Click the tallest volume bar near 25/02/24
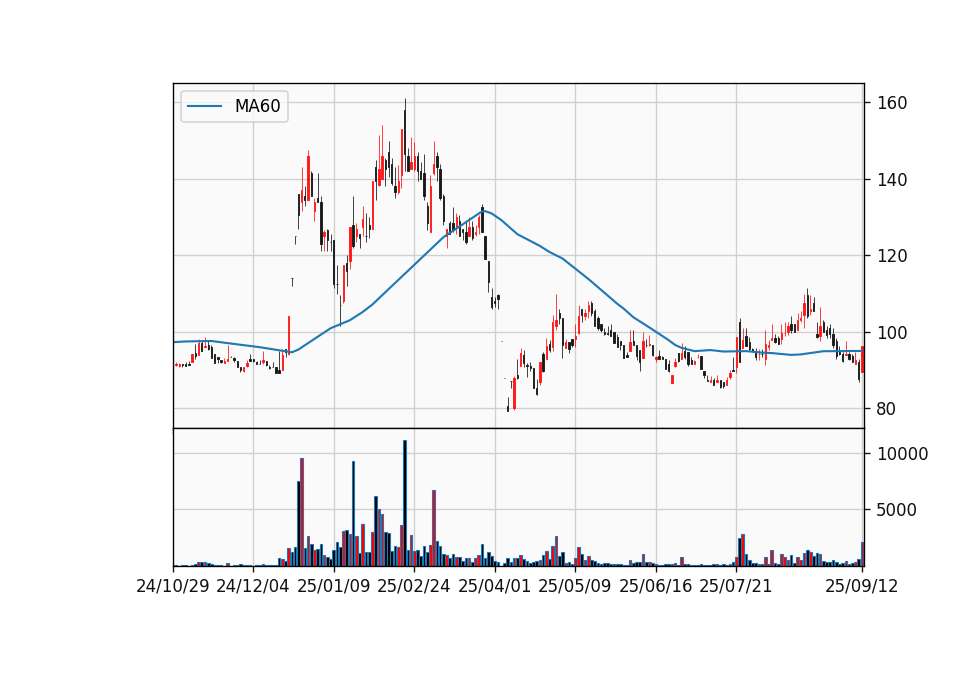 coord(405,503)
